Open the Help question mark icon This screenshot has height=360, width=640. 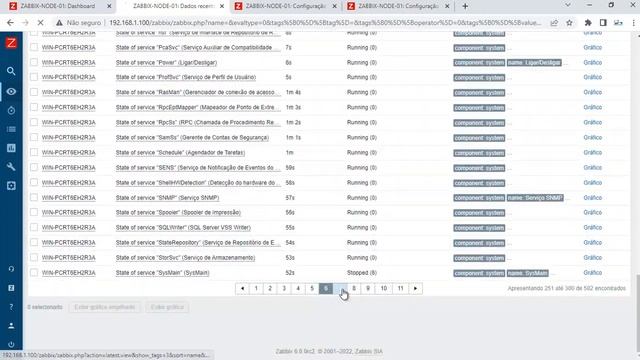(11, 307)
